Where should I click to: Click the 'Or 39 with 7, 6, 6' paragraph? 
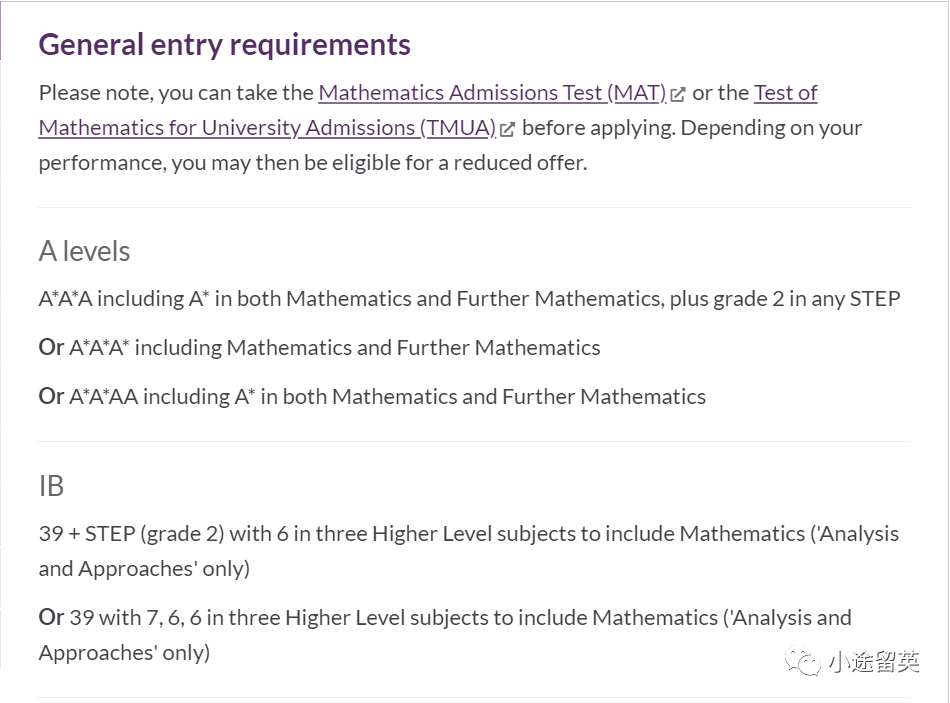pyautogui.click(x=445, y=635)
